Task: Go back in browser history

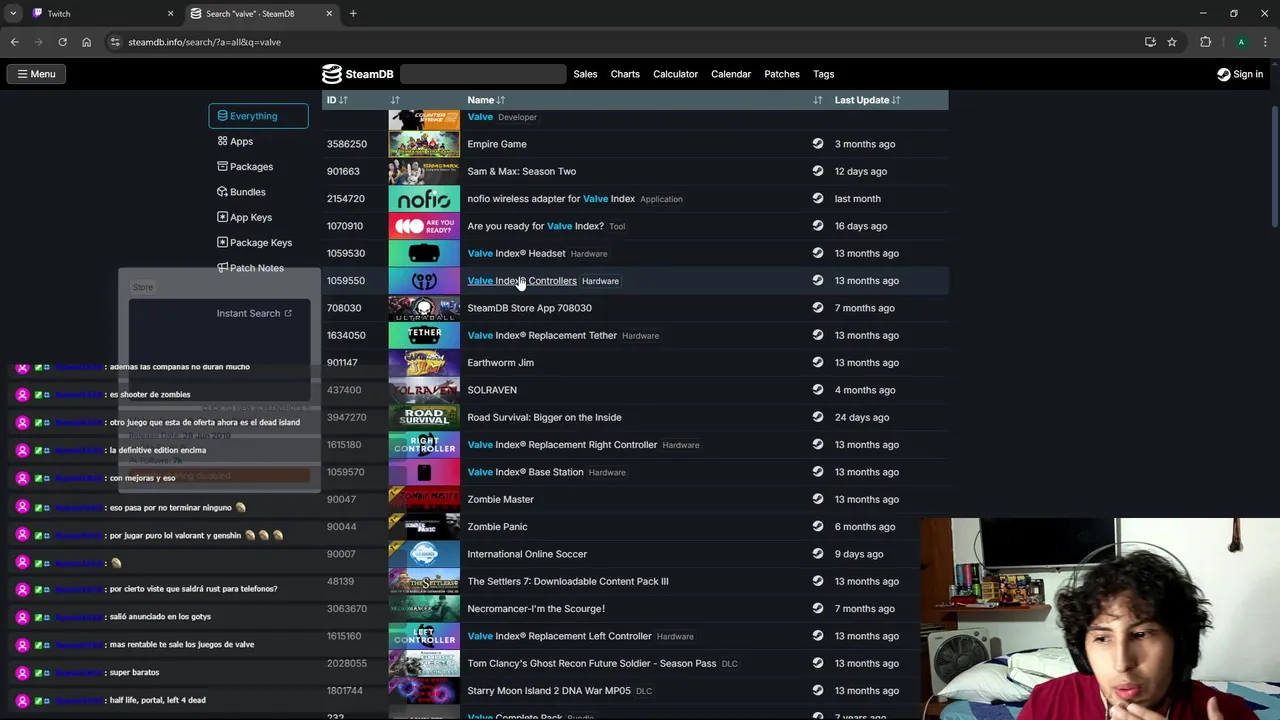Action: [x=14, y=42]
